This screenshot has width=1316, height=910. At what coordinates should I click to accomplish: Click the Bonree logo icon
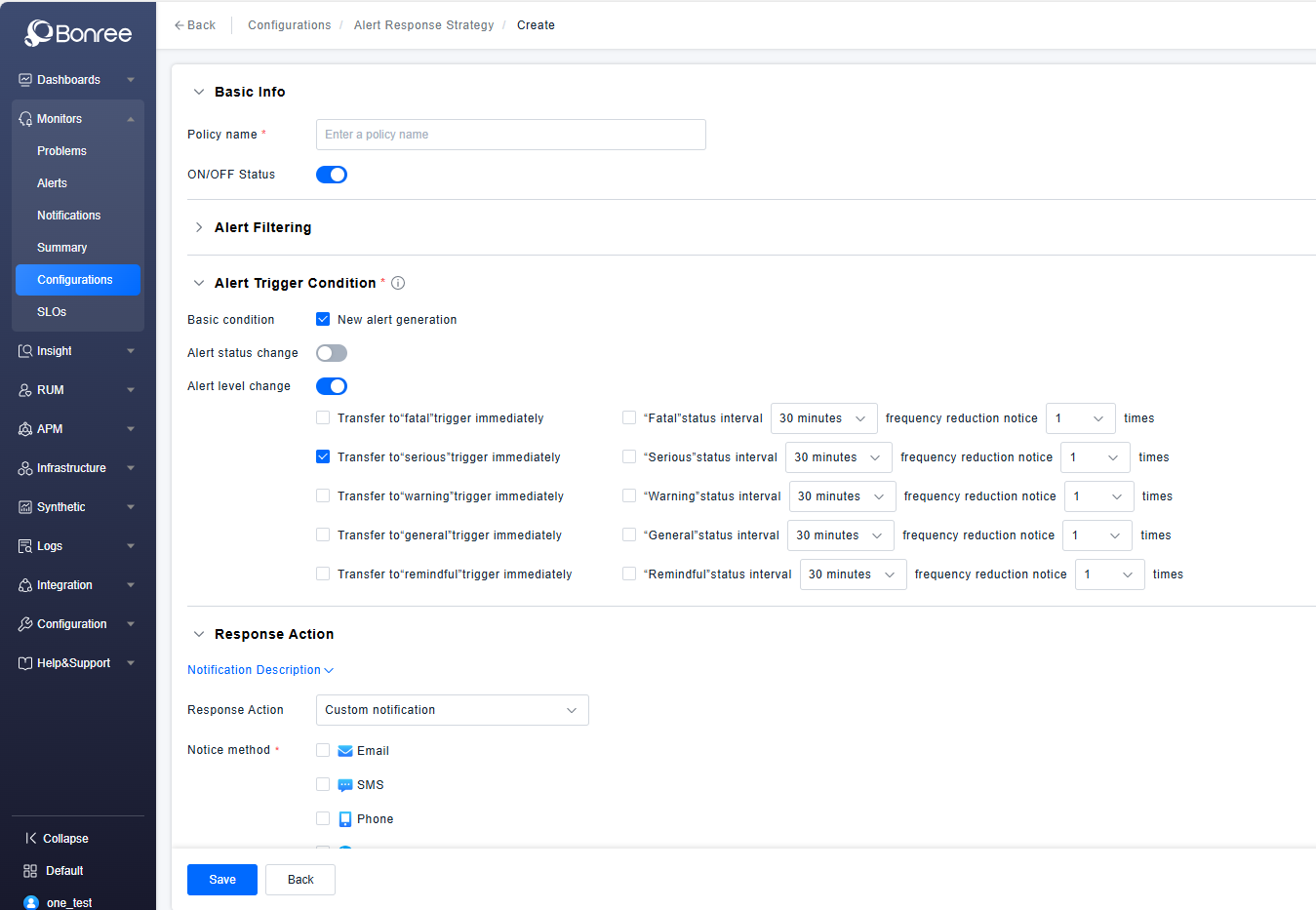point(39,33)
